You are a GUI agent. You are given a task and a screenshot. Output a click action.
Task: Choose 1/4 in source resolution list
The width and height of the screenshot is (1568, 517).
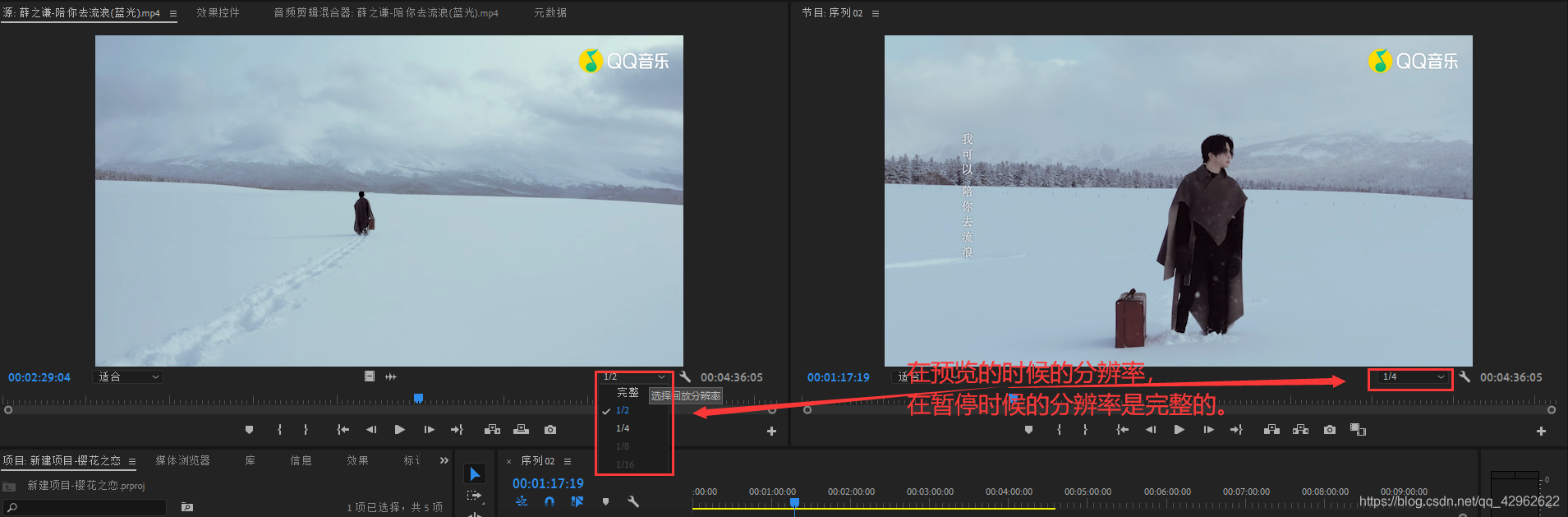[623, 428]
